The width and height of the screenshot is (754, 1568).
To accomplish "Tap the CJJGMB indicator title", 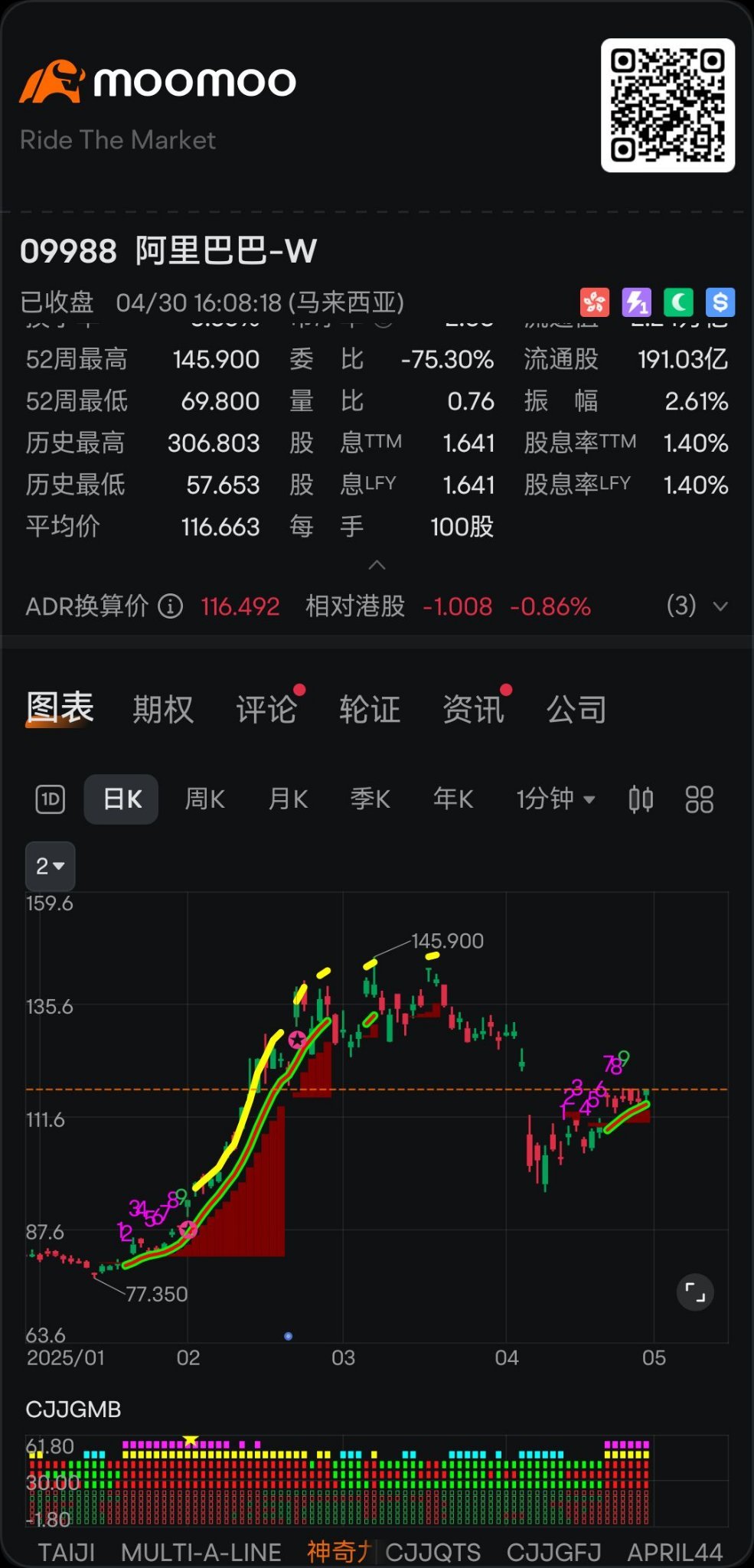I will click(x=73, y=1410).
